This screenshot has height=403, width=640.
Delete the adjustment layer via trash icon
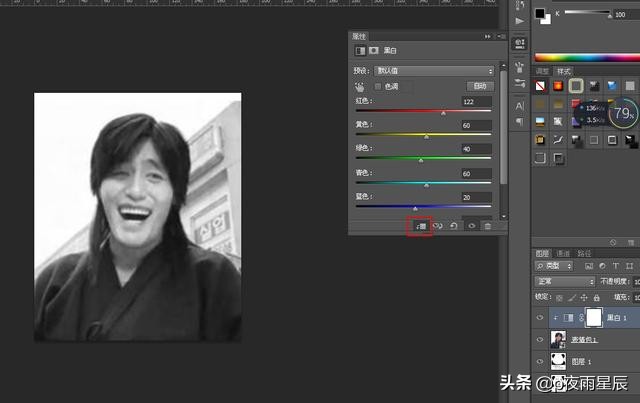point(487,226)
